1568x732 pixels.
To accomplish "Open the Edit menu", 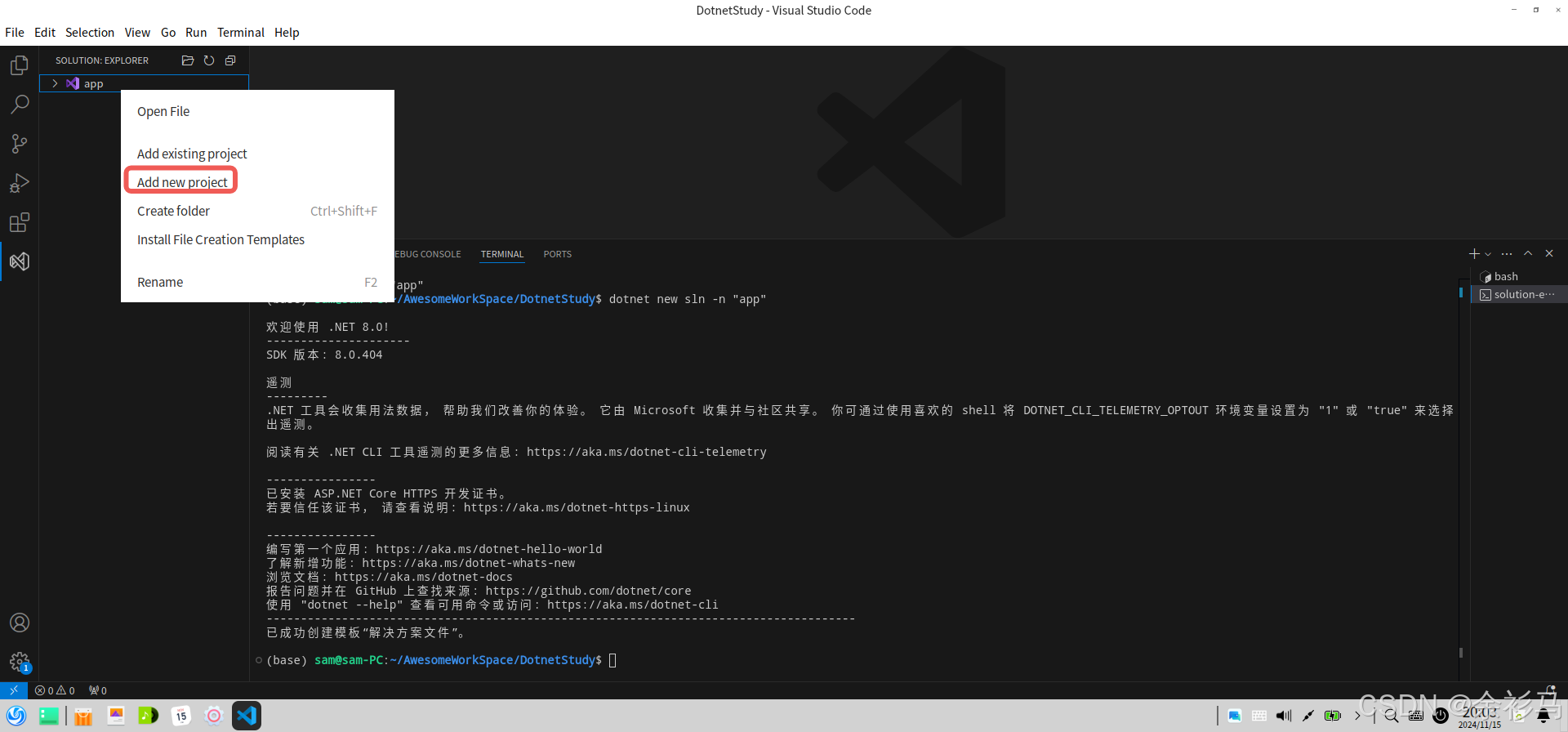I will (x=45, y=33).
